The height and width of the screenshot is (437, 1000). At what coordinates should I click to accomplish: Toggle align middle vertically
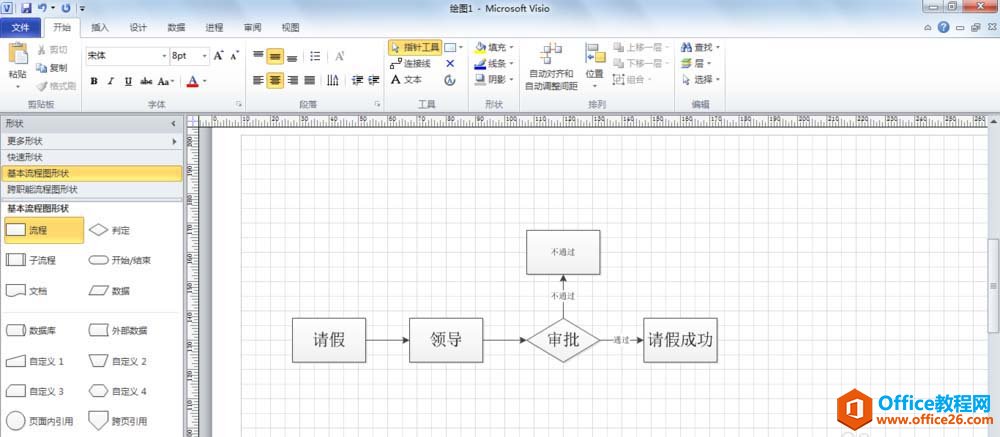(x=275, y=56)
